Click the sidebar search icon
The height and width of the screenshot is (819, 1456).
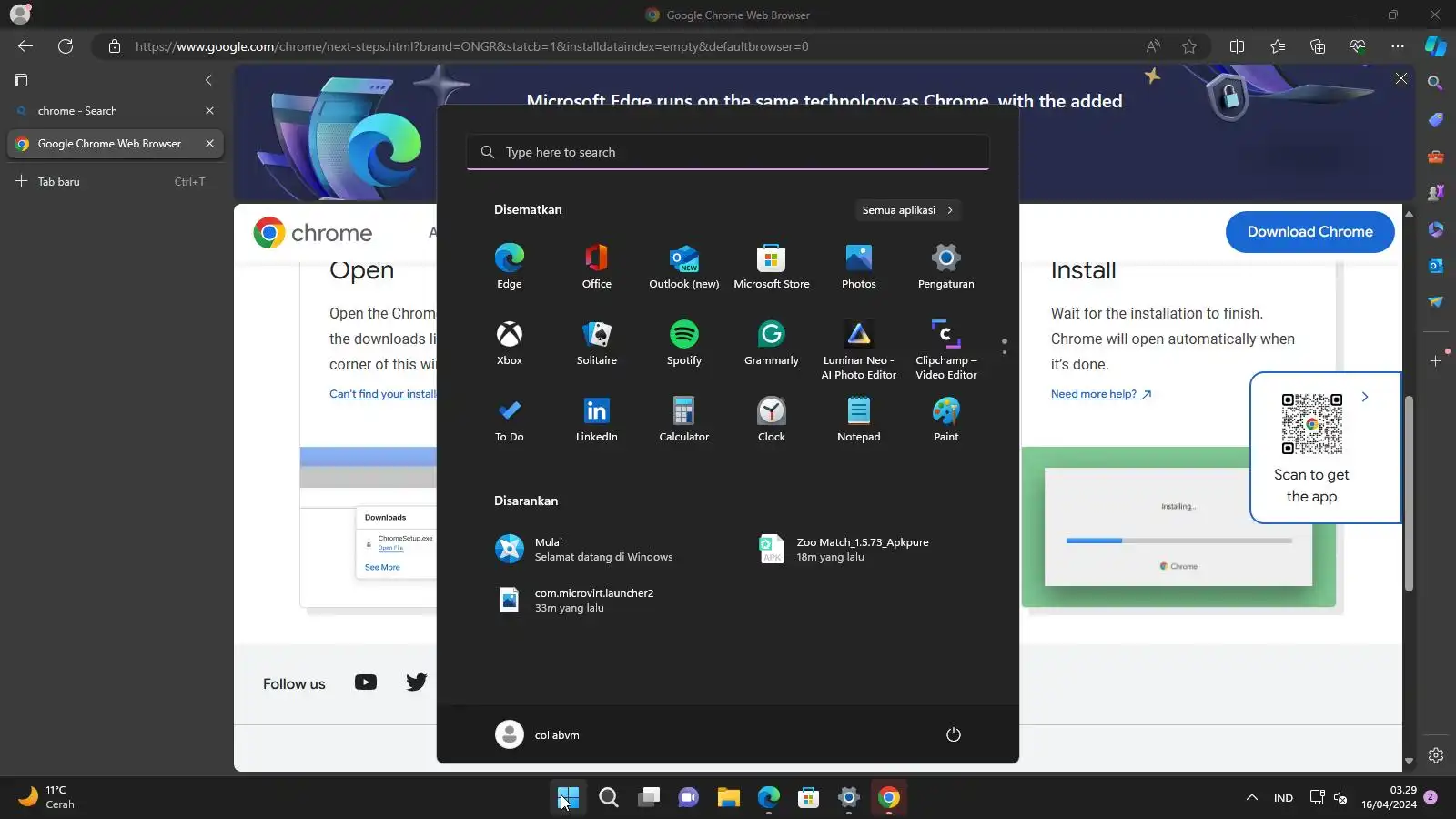tap(1435, 83)
